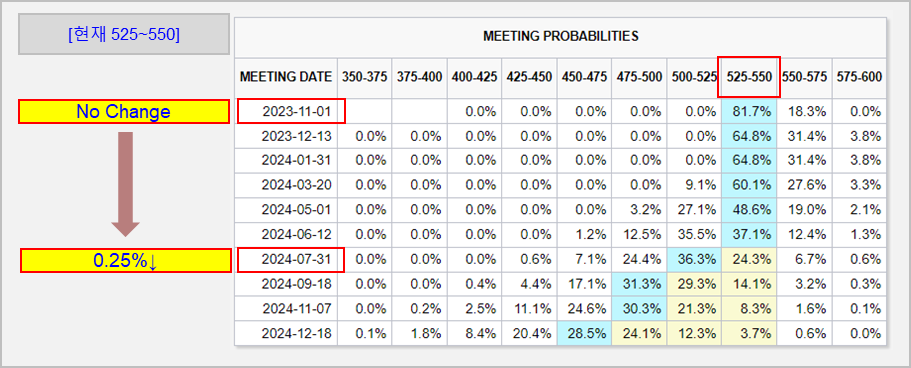The width and height of the screenshot is (911, 368).
Task: Select the 20.4% probability cell
Action: tap(529, 334)
